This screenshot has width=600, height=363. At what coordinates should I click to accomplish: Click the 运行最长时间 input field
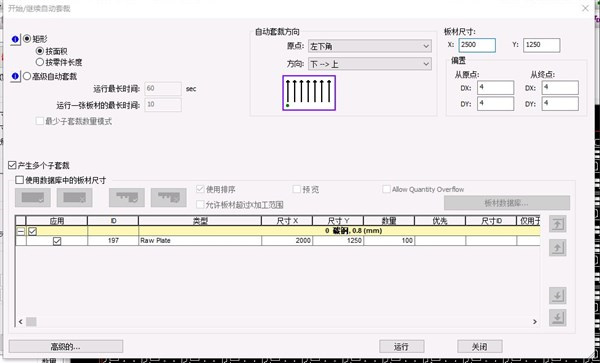[x=163, y=89]
